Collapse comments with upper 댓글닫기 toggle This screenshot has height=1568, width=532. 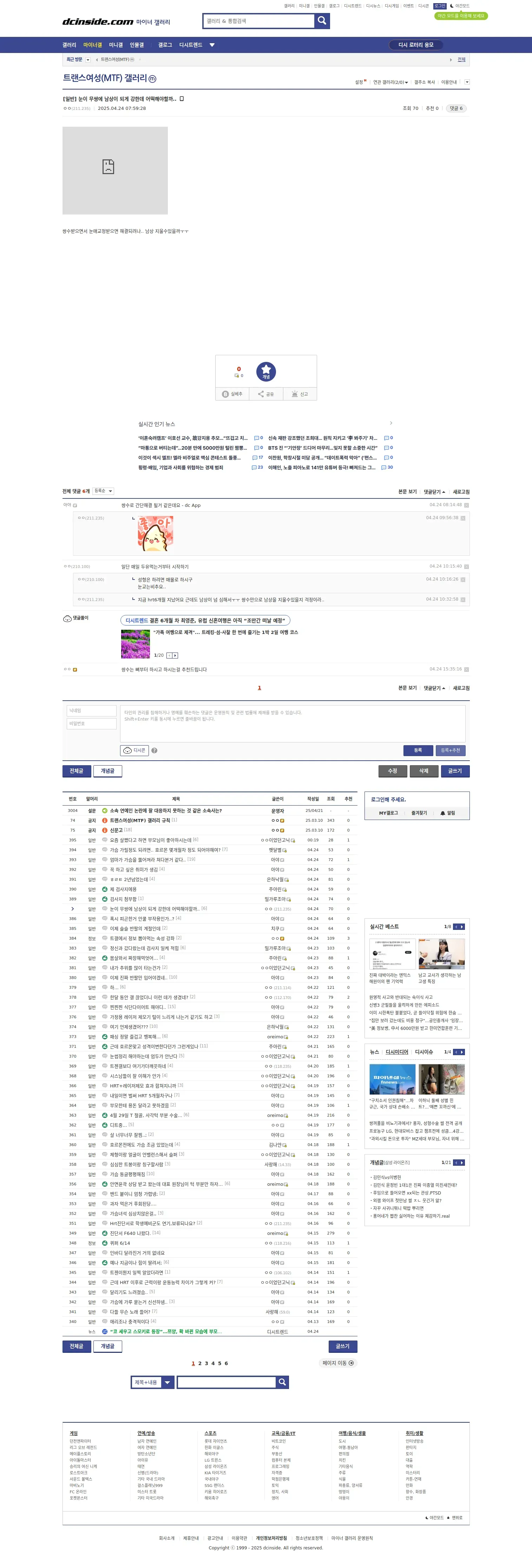435,492
